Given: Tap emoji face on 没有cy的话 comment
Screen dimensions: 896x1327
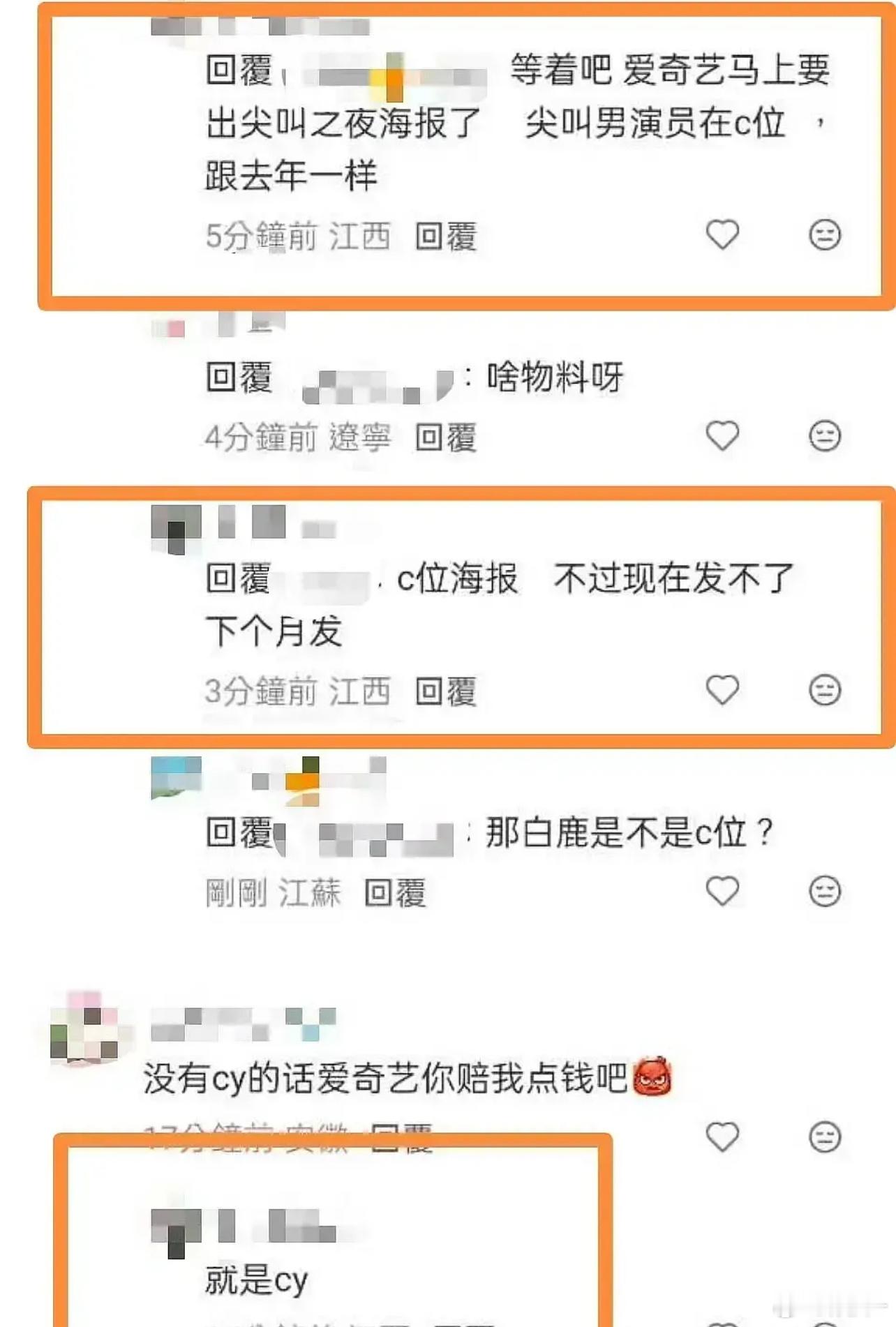Looking at the screenshot, I should pyautogui.click(x=825, y=1137).
